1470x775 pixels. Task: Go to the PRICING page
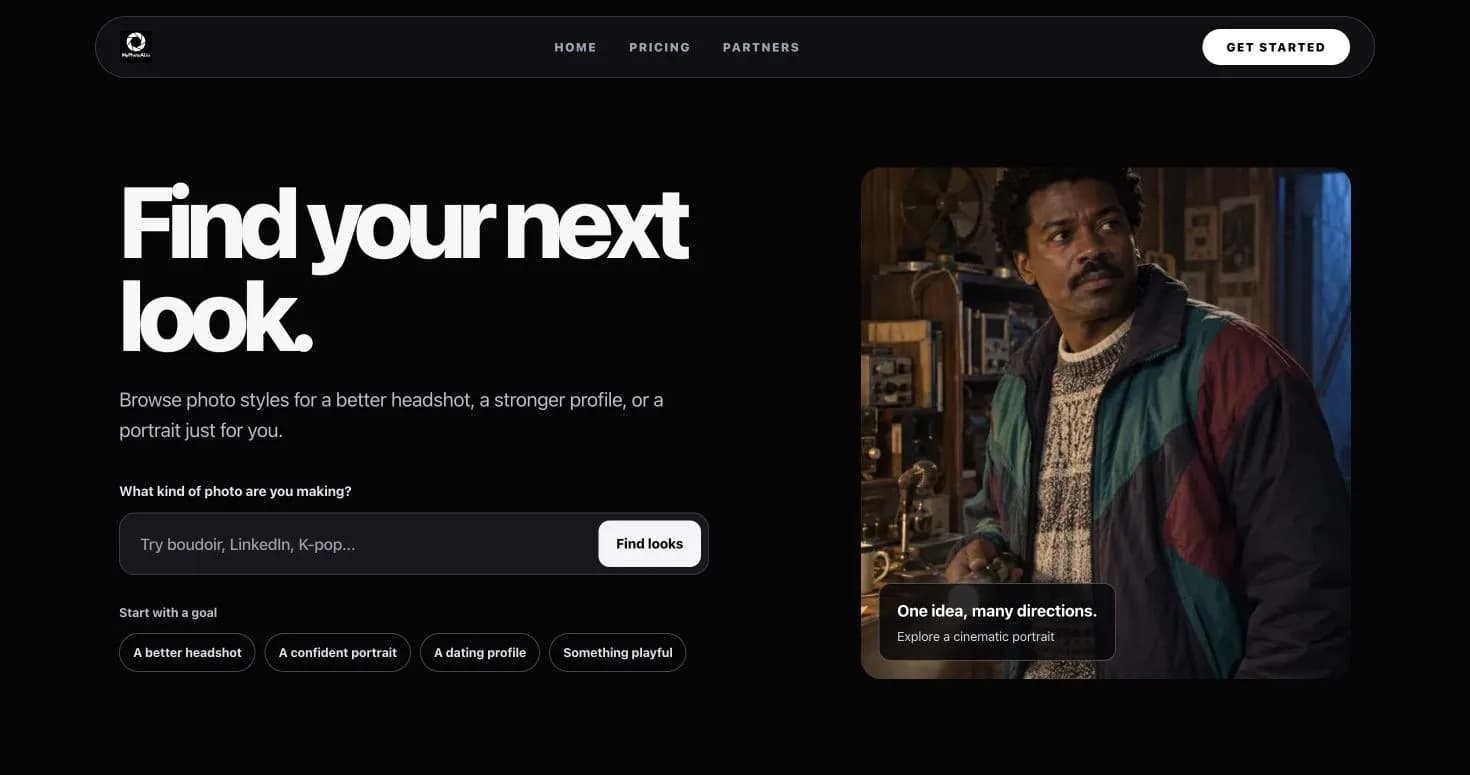659,47
